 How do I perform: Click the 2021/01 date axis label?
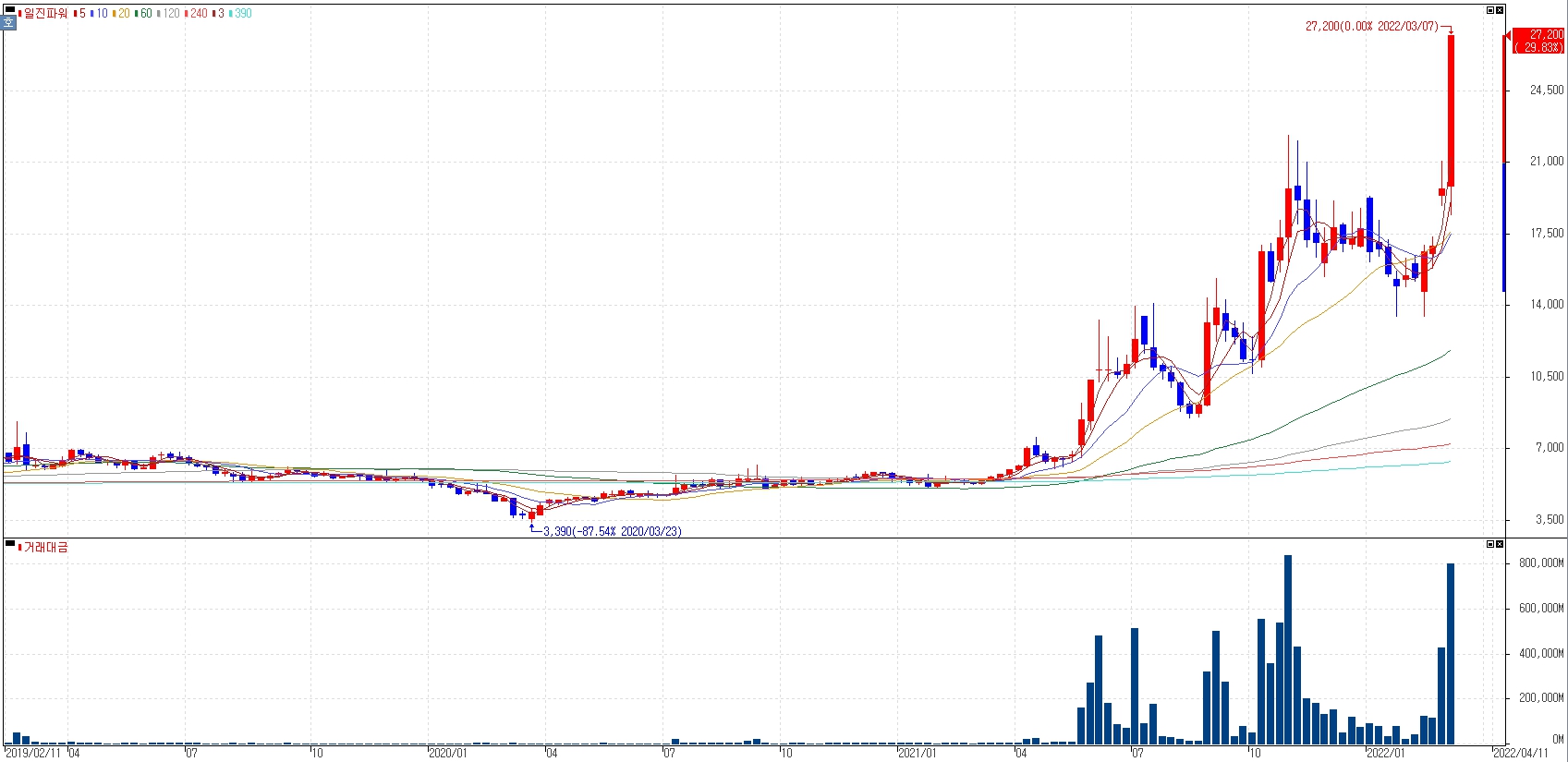[918, 753]
